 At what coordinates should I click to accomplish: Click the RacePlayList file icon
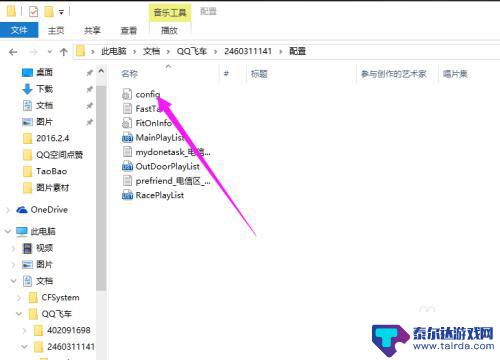pyautogui.click(x=127, y=195)
